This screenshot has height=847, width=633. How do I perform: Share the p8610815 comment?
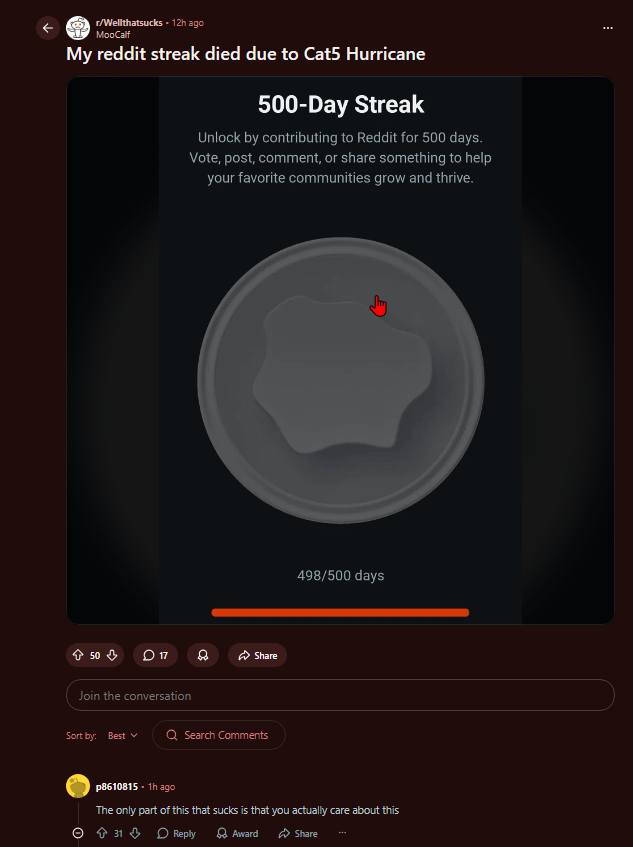(298, 833)
